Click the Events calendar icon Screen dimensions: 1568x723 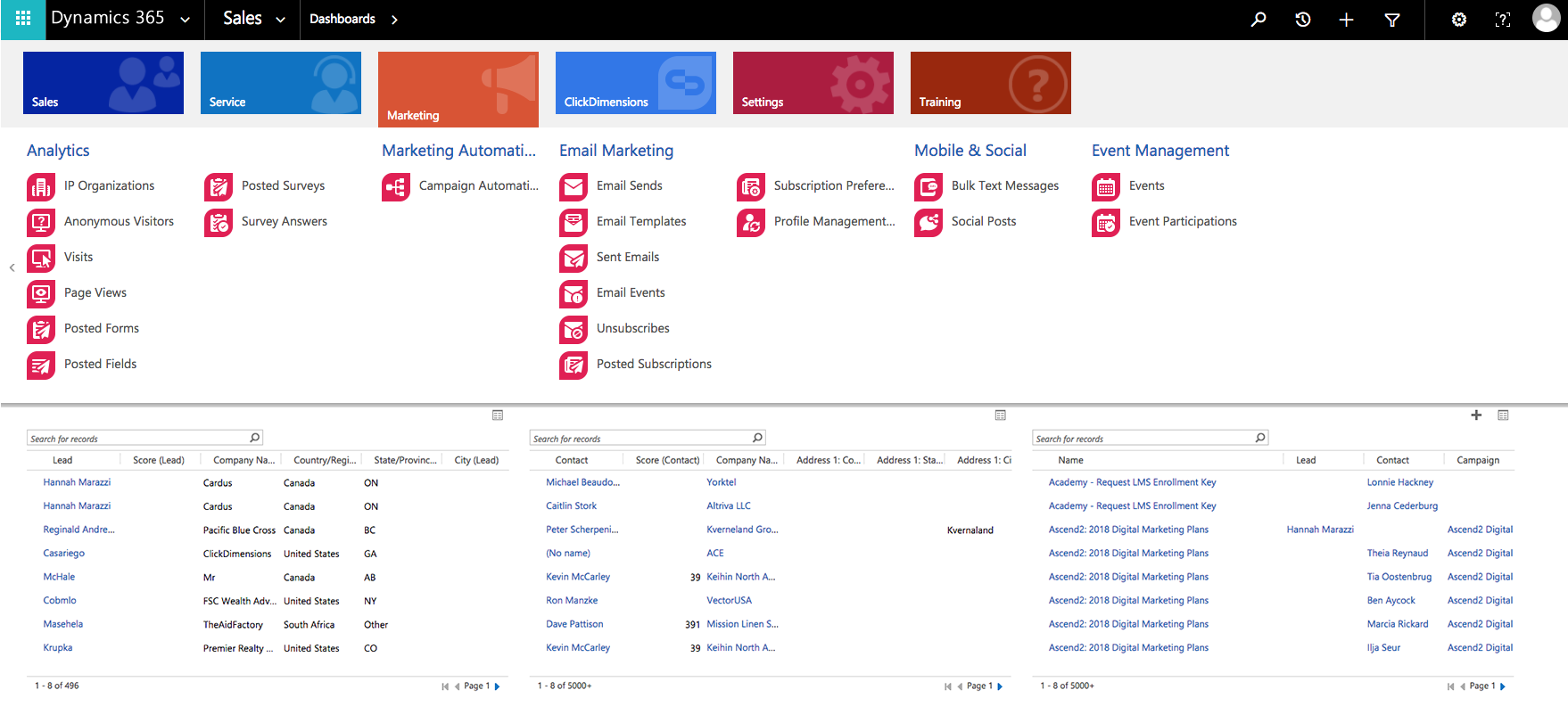(x=1106, y=187)
